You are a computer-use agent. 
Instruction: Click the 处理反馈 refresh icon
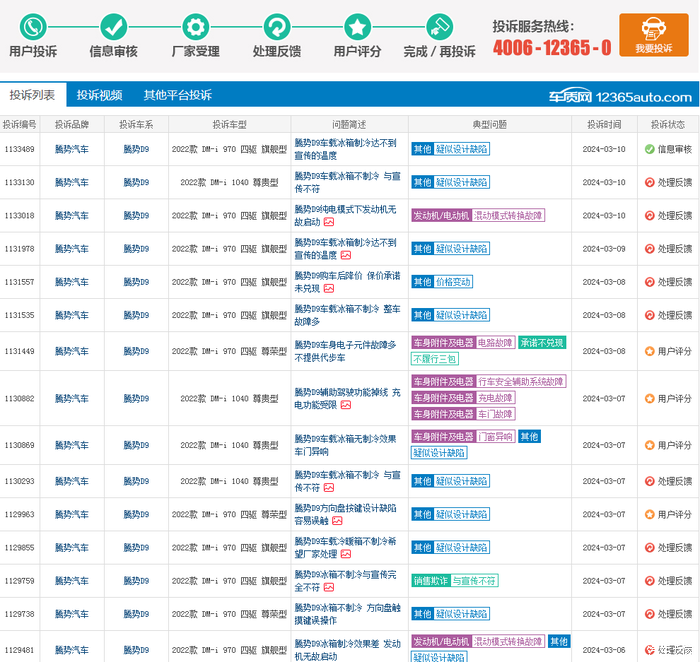click(276, 27)
